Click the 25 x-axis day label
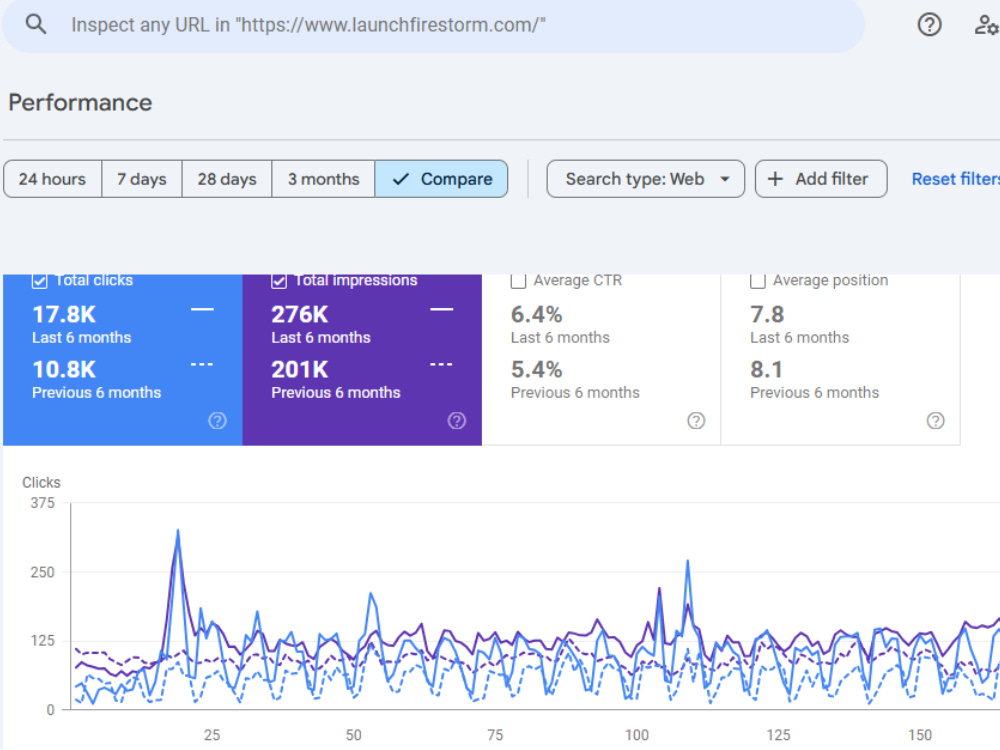 click(212, 735)
